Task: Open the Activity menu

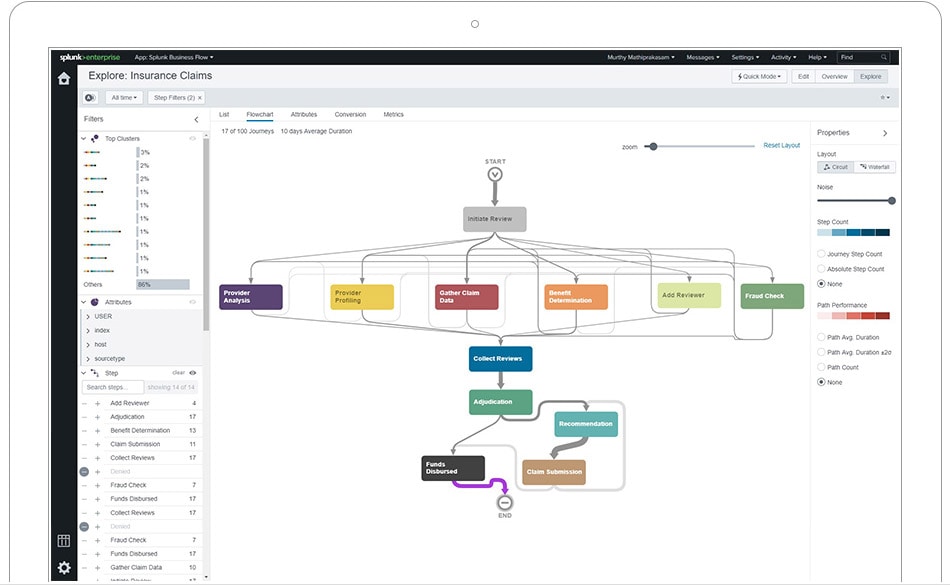Action: (x=783, y=57)
